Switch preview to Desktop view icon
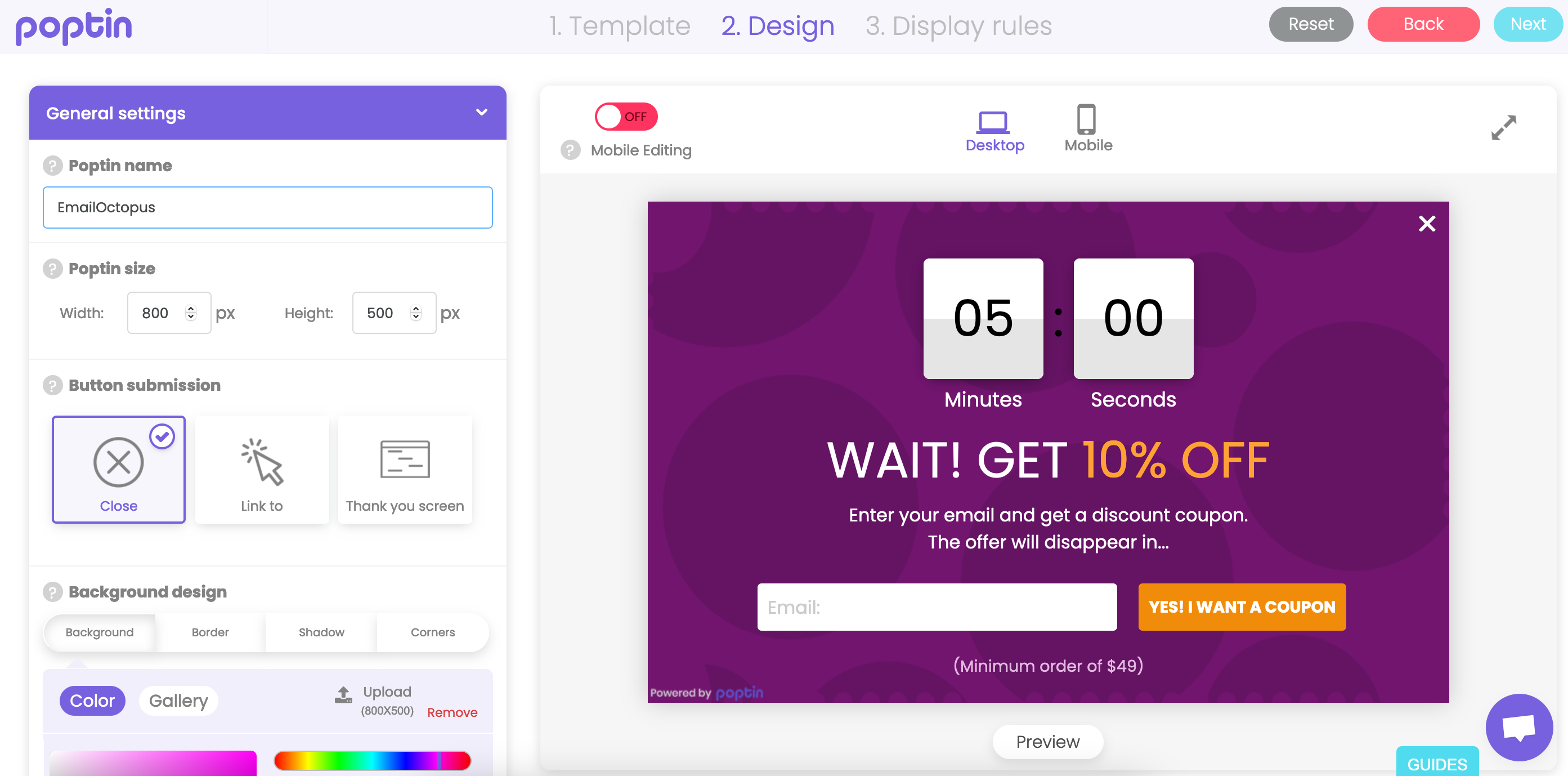This screenshot has height=776, width=1568. coord(993,122)
